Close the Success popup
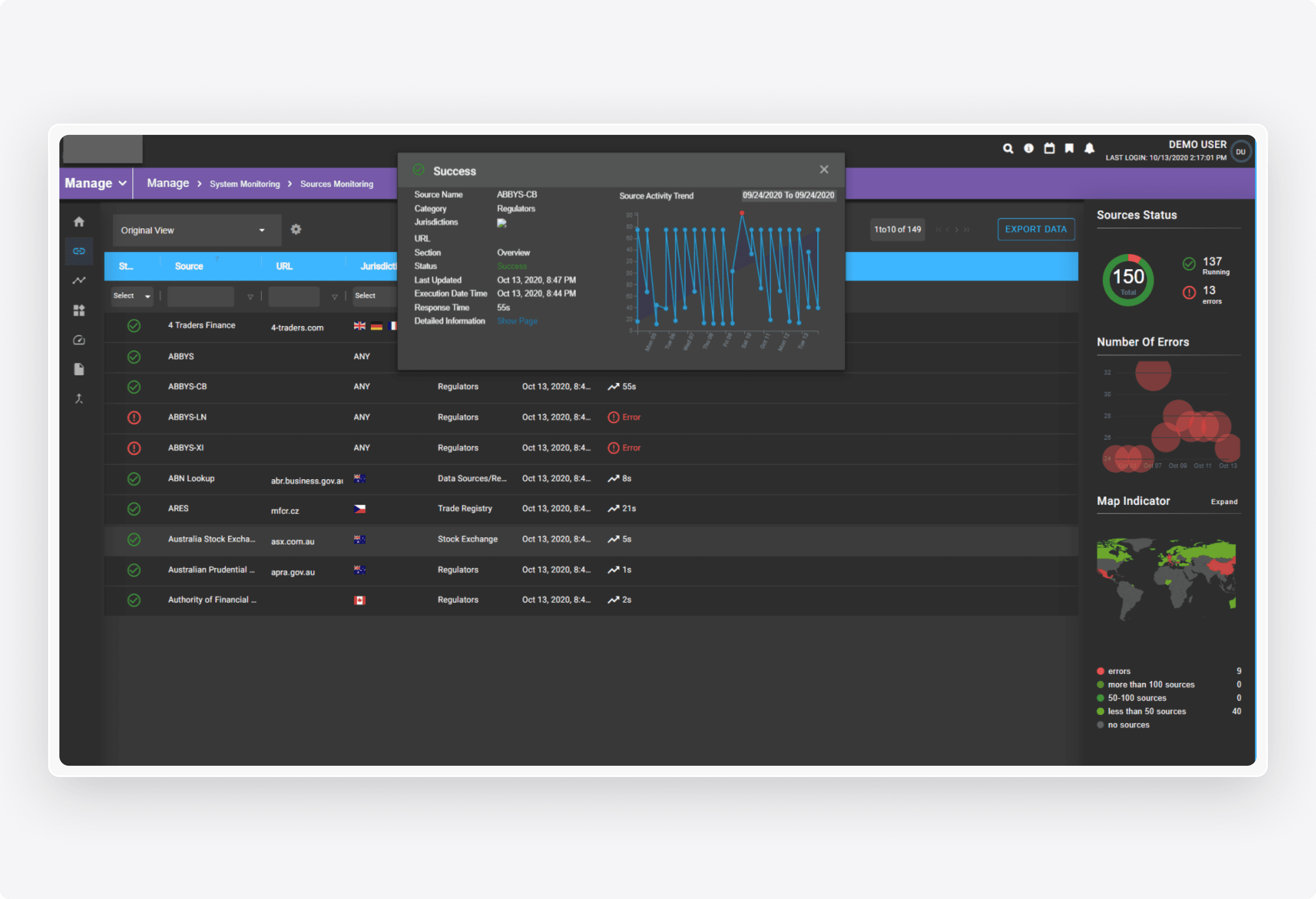Viewport: 1316px width, 899px height. 824,169
